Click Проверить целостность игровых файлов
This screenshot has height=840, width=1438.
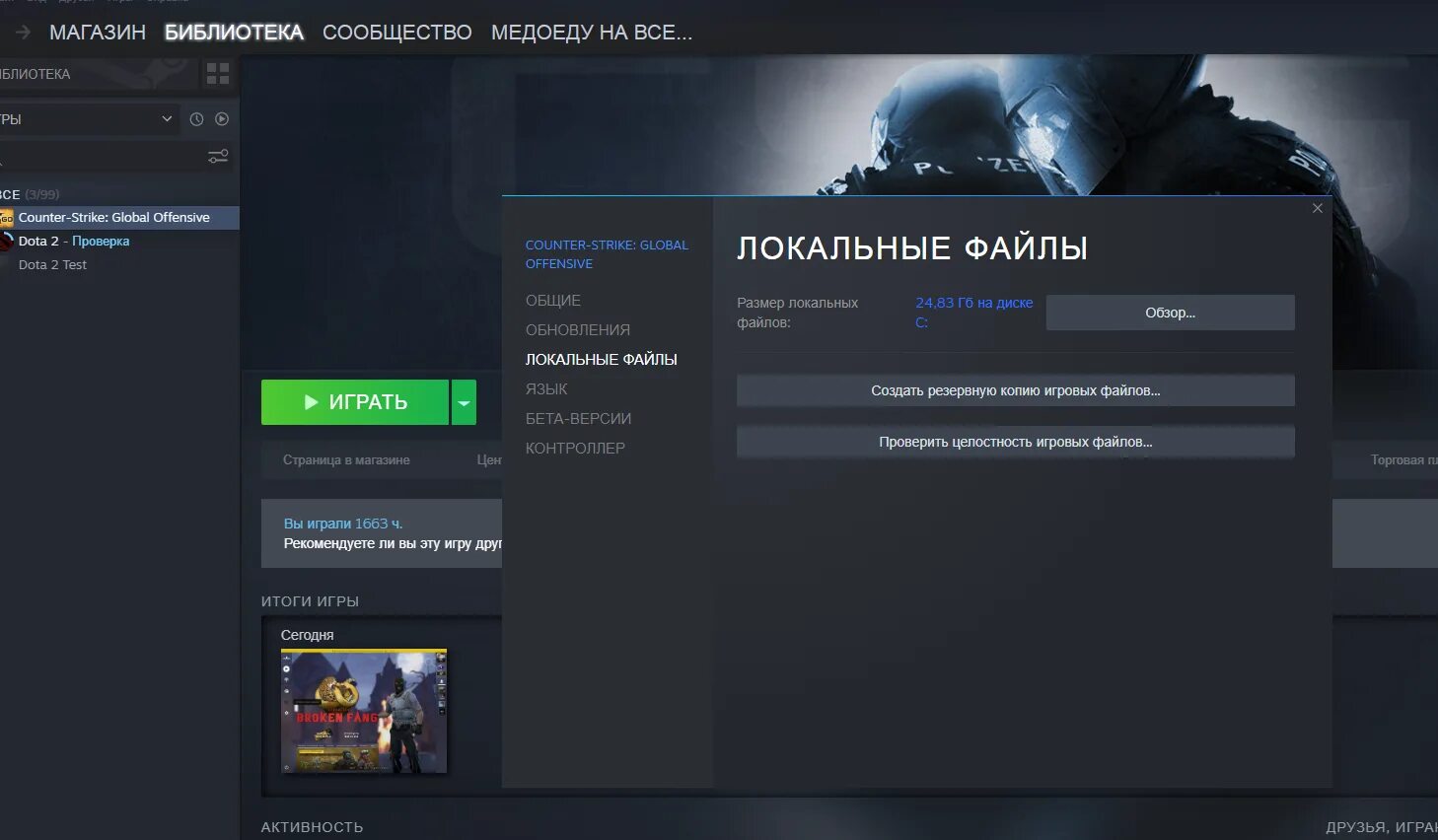tap(1016, 442)
